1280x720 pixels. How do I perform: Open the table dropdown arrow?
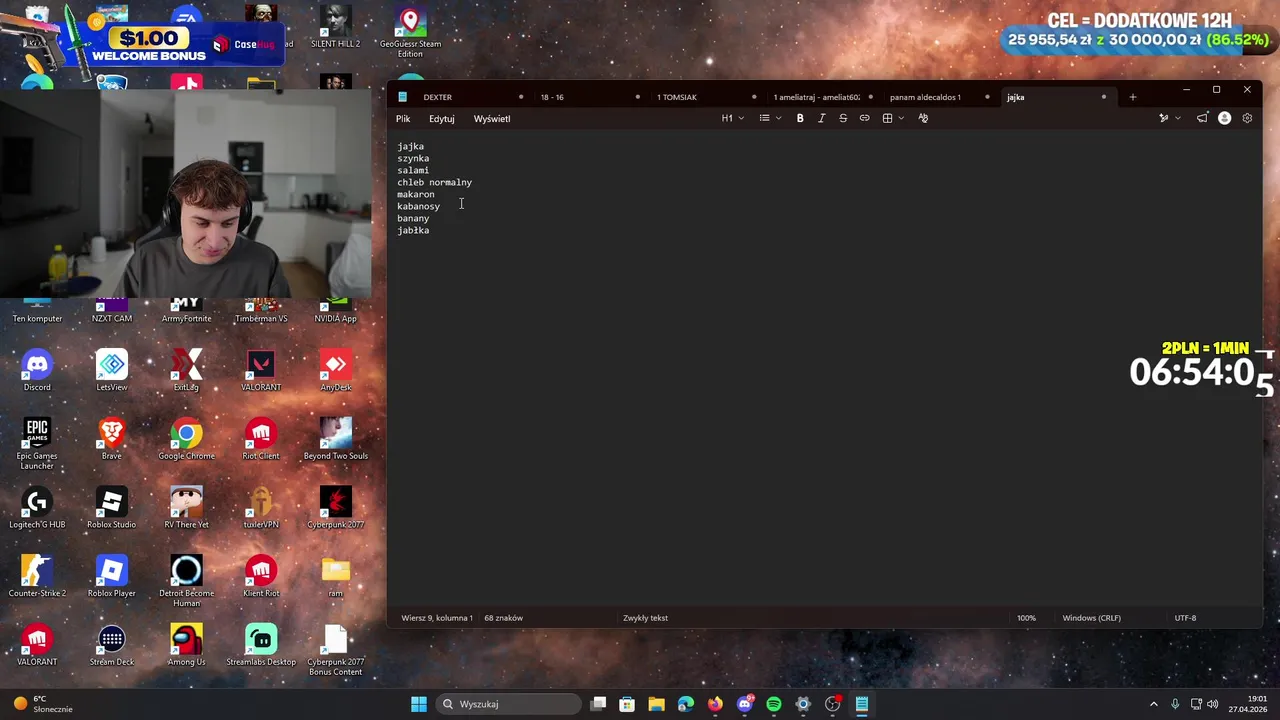pyautogui.click(x=901, y=118)
